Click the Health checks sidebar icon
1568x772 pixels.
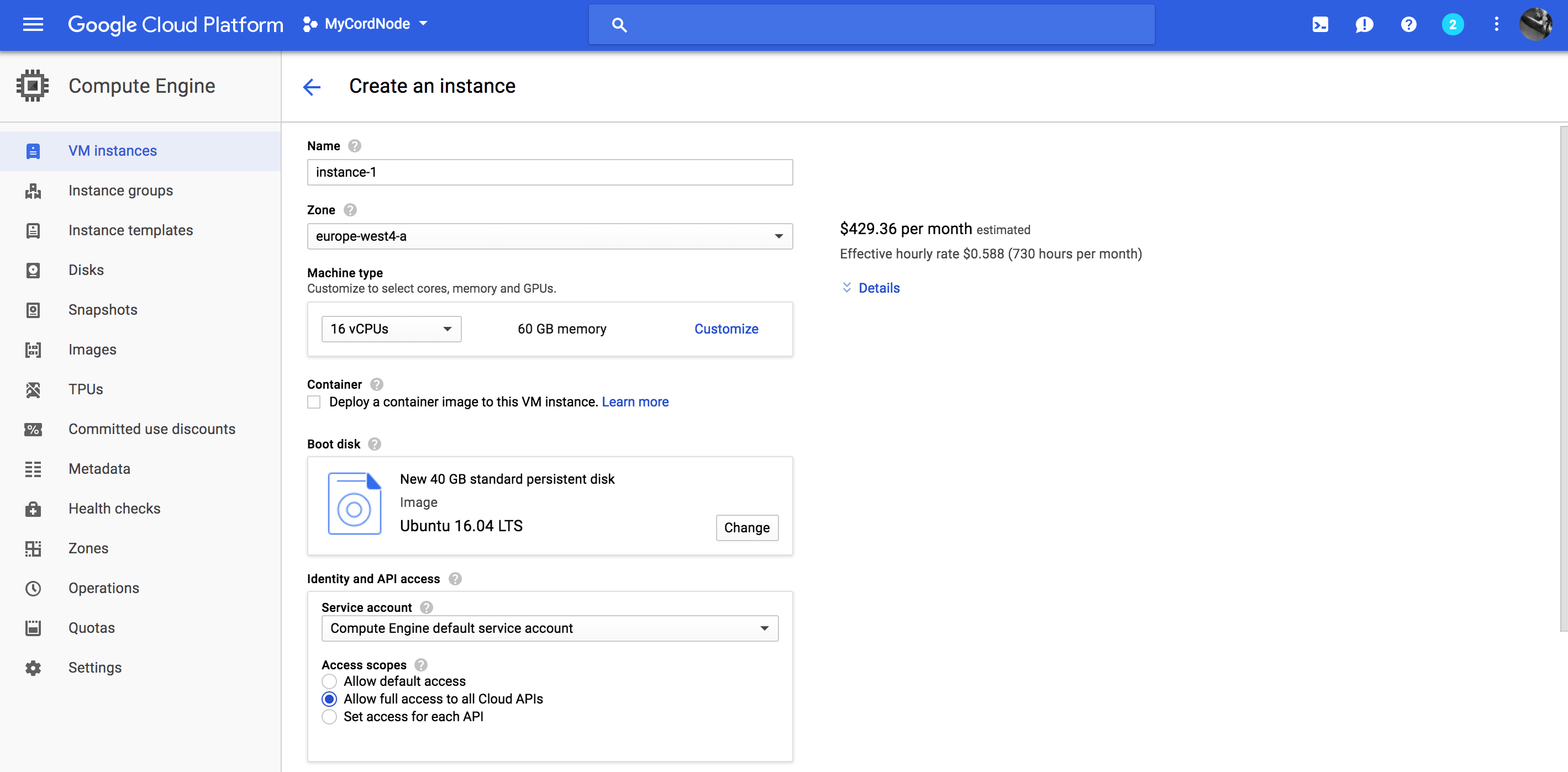click(x=33, y=509)
